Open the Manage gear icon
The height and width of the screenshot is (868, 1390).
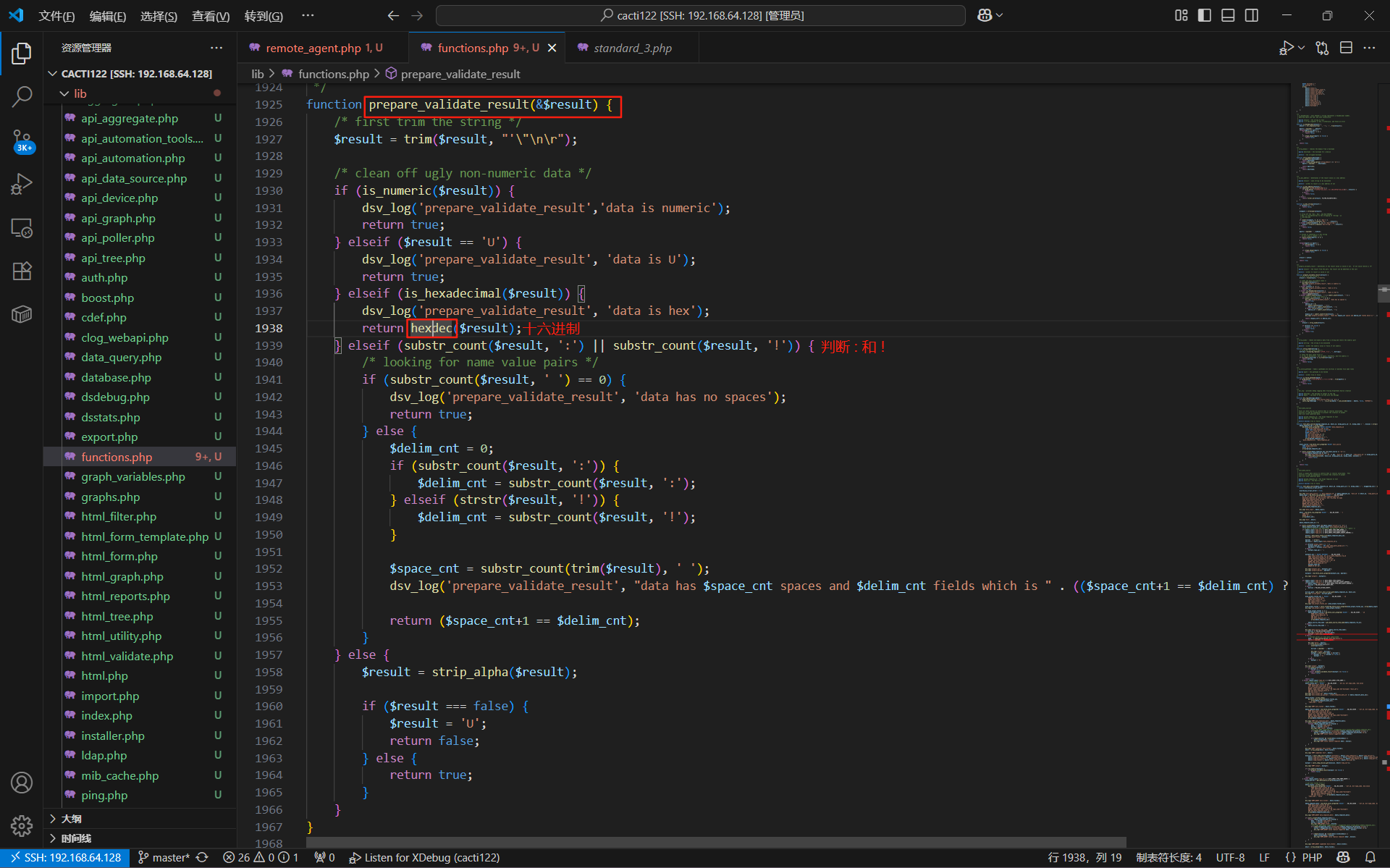pyautogui.click(x=22, y=826)
